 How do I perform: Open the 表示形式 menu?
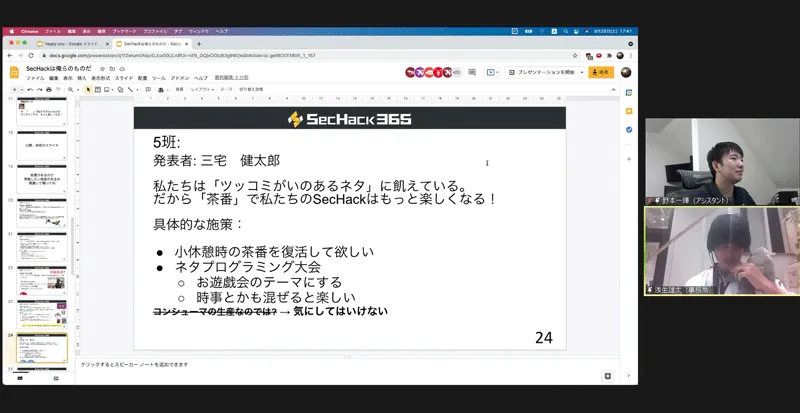(x=101, y=78)
